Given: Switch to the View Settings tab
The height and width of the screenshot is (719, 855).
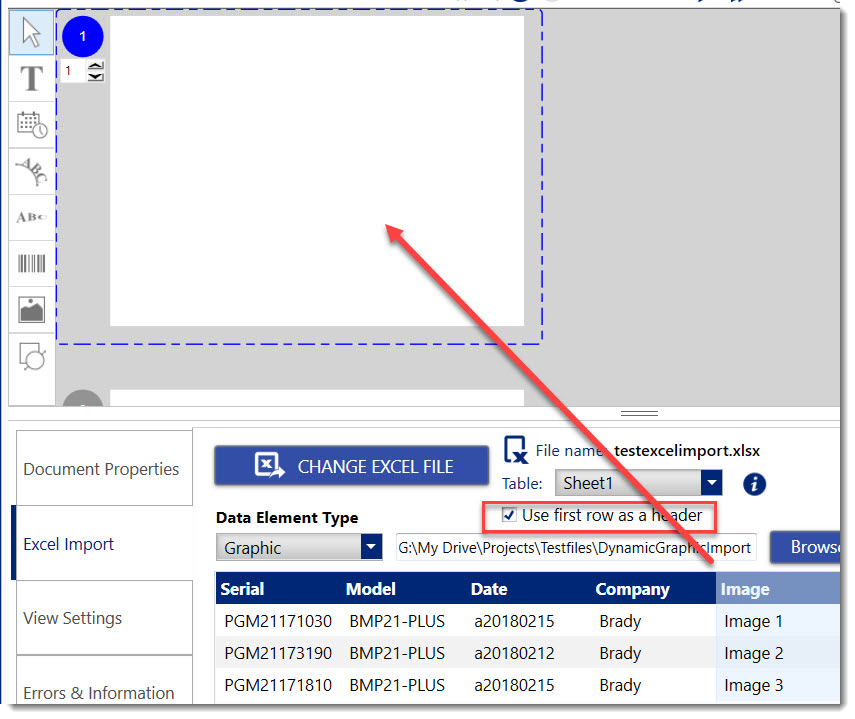Looking at the screenshot, I should (101, 618).
